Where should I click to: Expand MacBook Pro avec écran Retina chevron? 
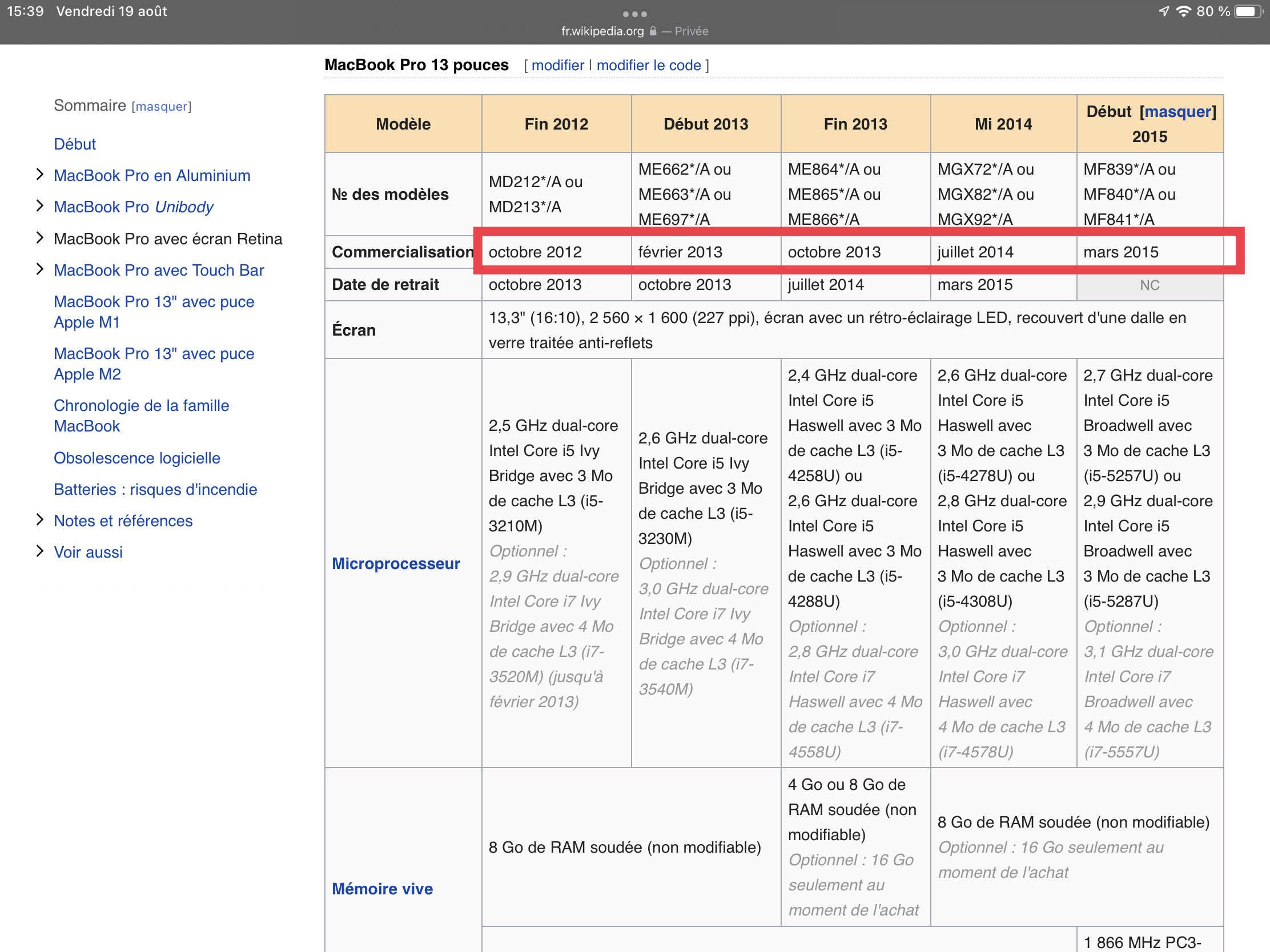tap(39, 237)
